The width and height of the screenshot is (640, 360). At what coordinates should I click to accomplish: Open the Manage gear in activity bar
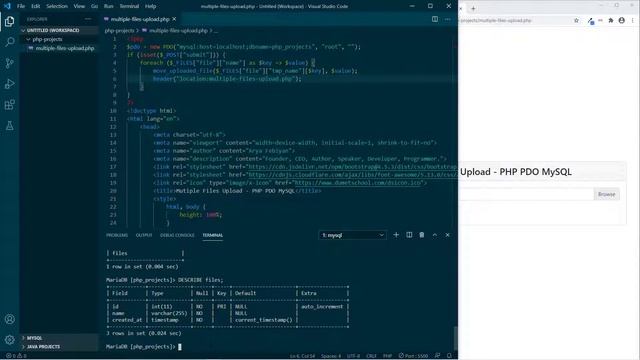pos(9,339)
